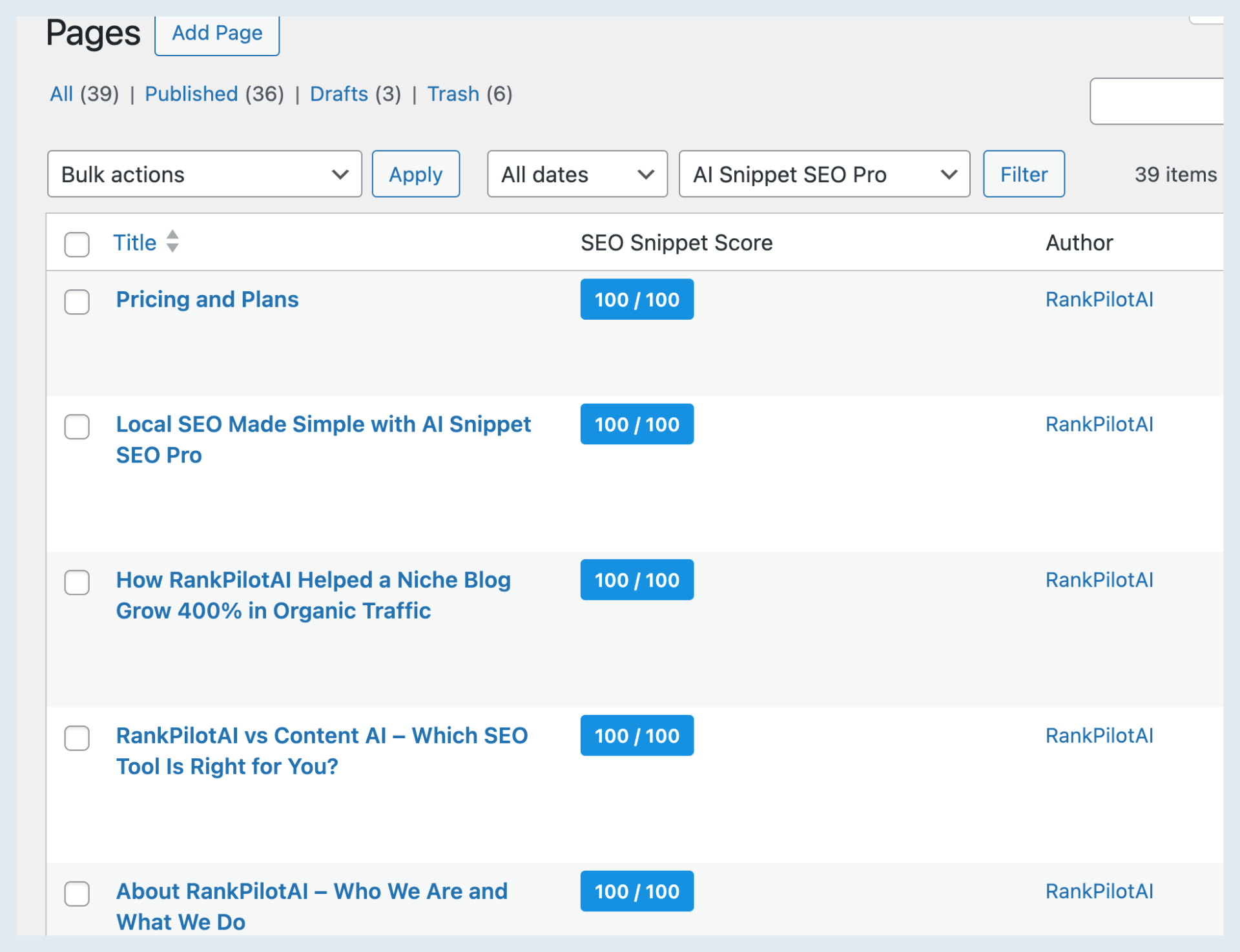Expand the All dates filter dropdown
Screen dimensions: 1240x952
click(577, 174)
